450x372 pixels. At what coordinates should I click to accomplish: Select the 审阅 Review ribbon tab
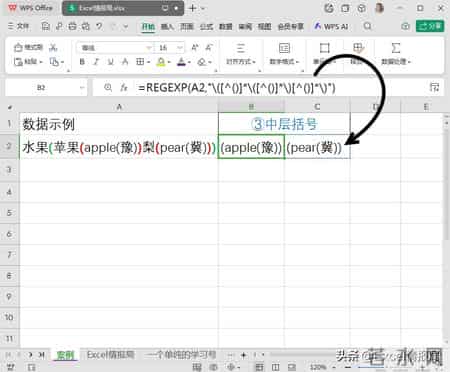(245, 26)
